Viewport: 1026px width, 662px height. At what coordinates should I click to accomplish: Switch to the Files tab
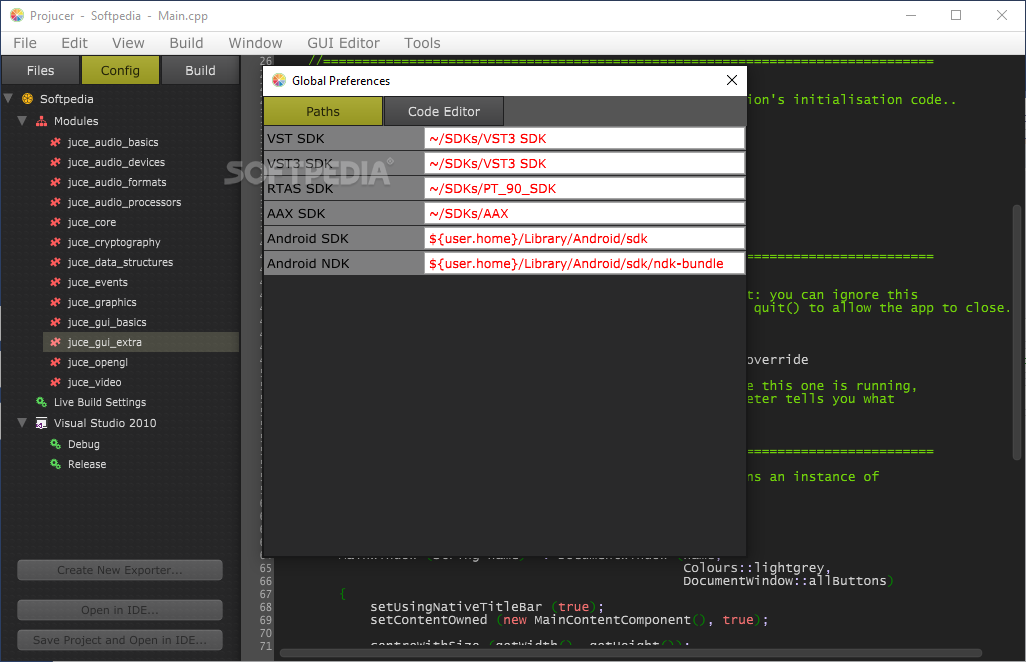(41, 70)
